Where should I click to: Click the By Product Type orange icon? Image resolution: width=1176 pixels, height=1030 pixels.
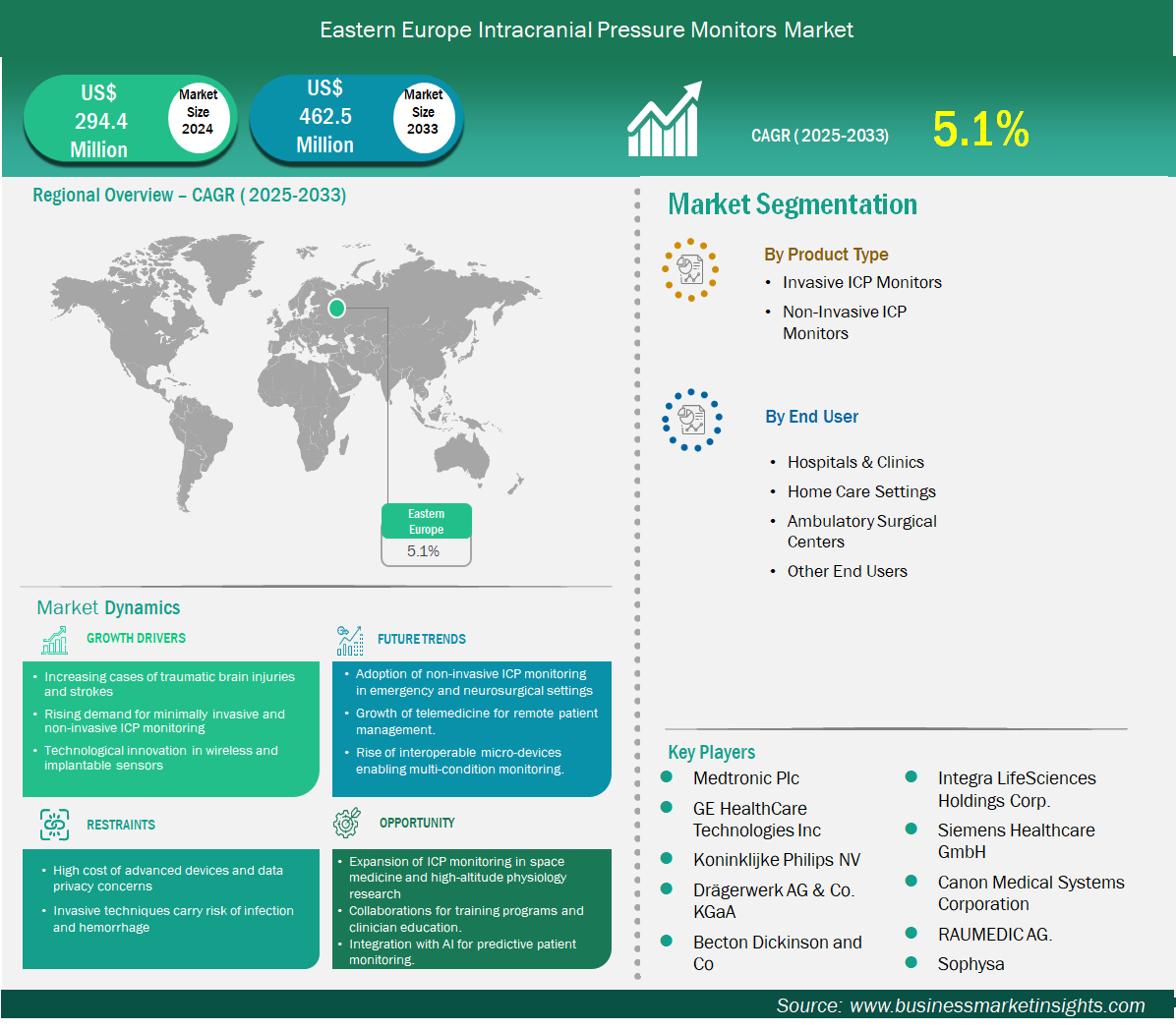point(690,269)
